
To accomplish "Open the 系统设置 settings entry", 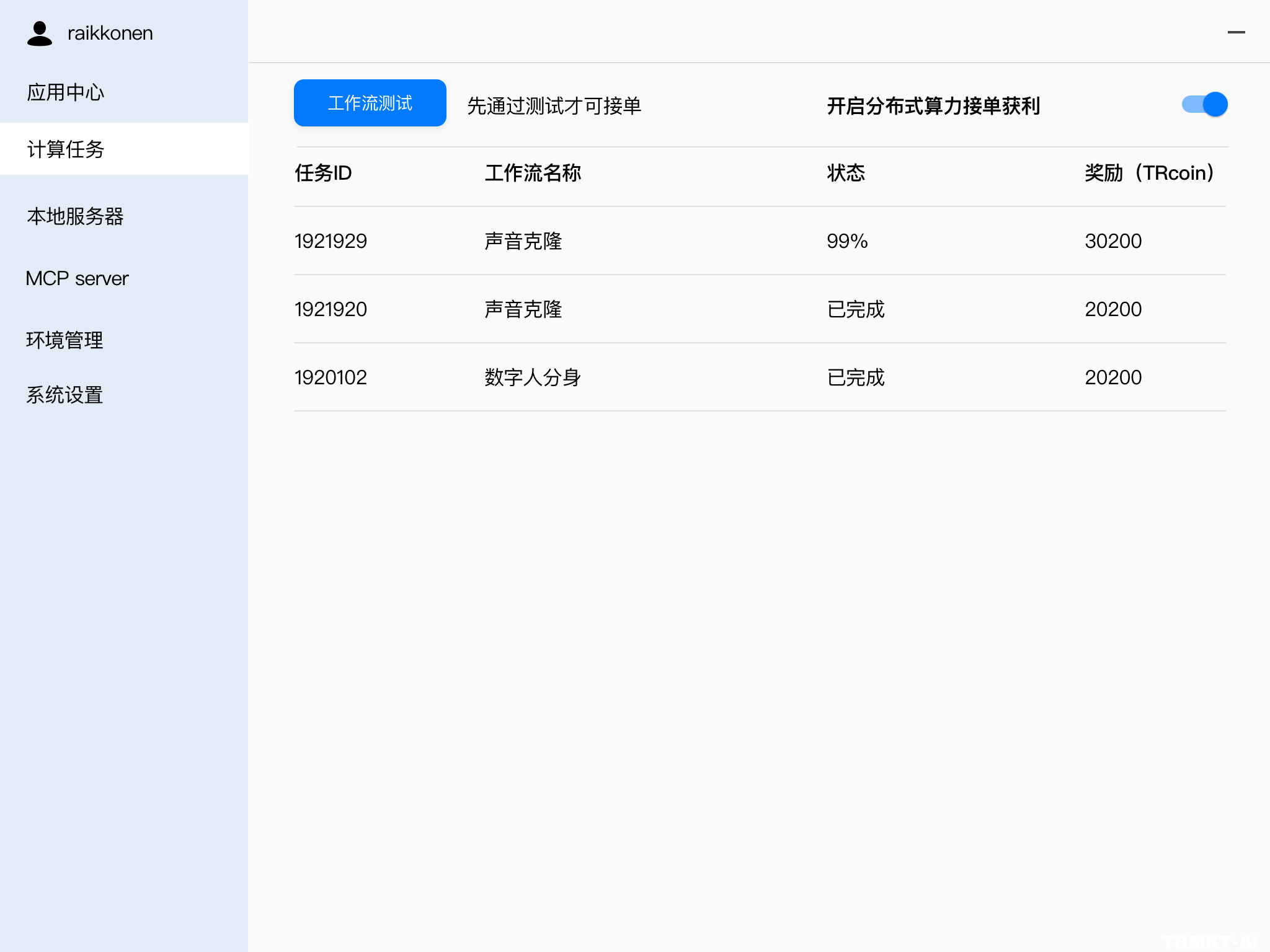I will click(x=64, y=395).
